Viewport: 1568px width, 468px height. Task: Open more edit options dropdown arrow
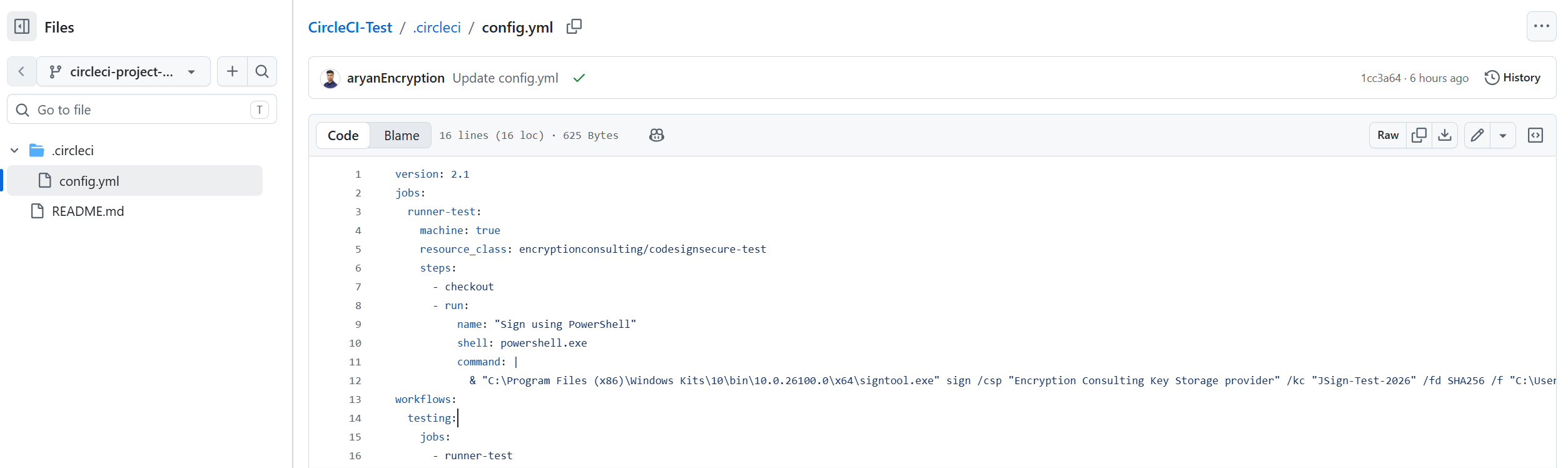(x=1503, y=135)
